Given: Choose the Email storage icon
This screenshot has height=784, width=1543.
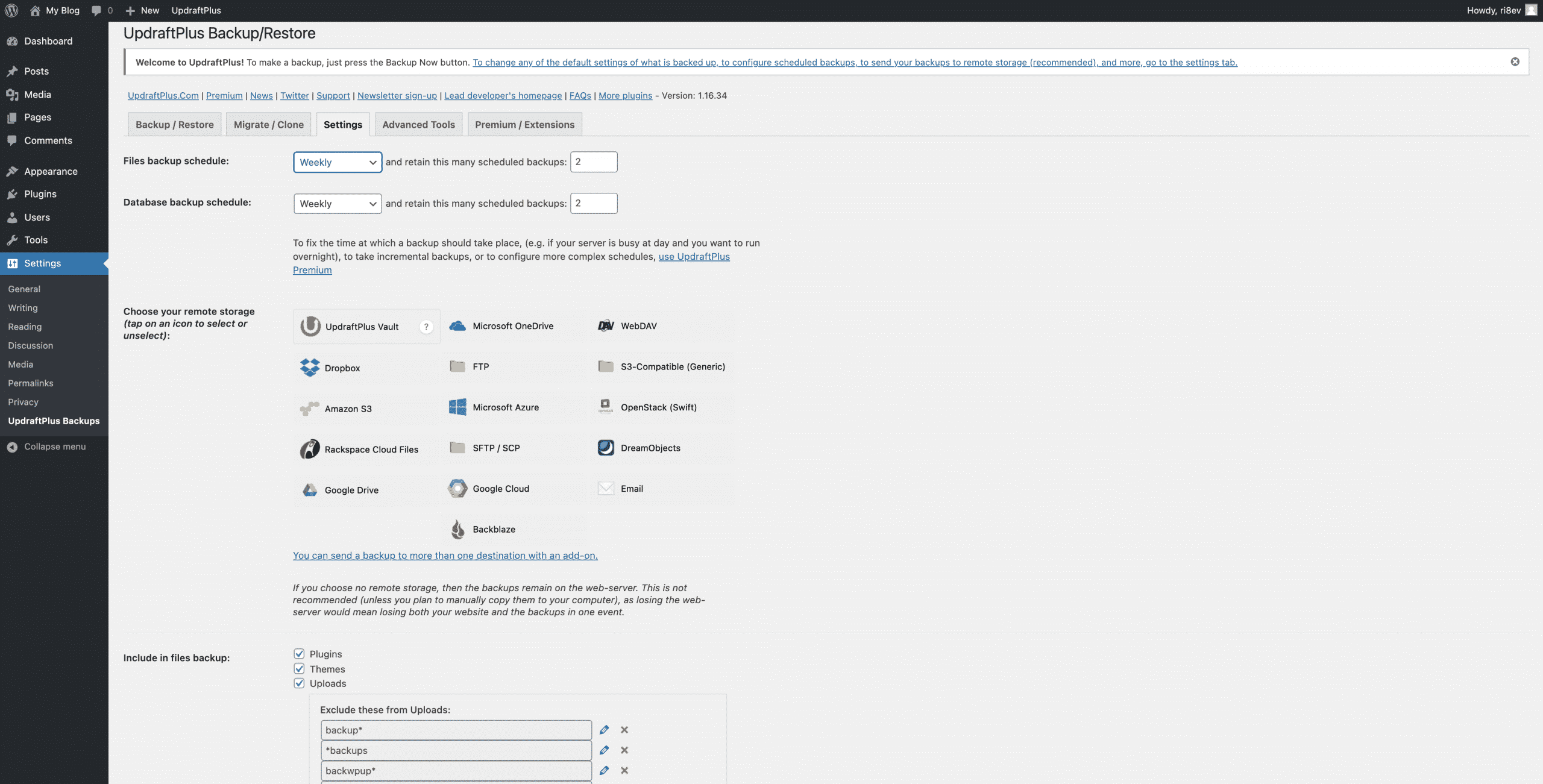Looking at the screenshot, I should (606, 489).
